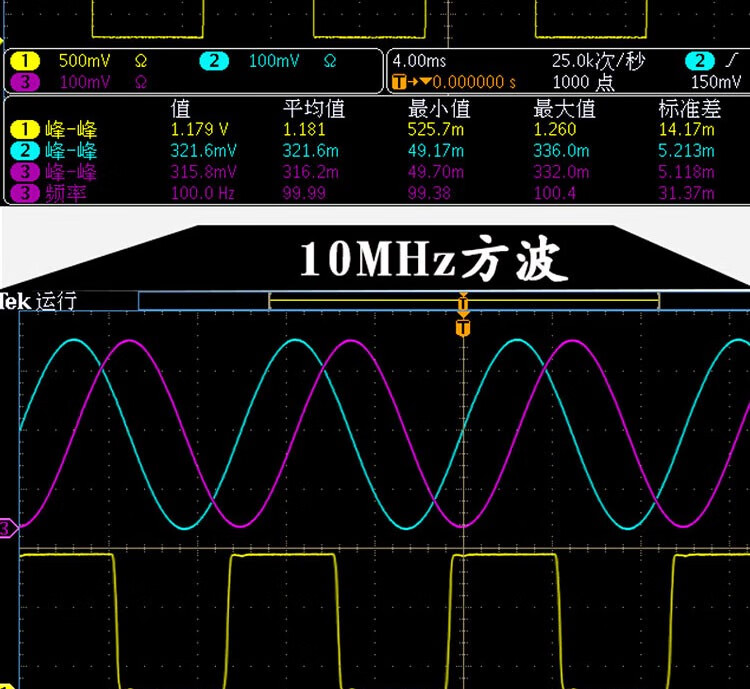Click the 频率 measurement label

pos(66,193)
